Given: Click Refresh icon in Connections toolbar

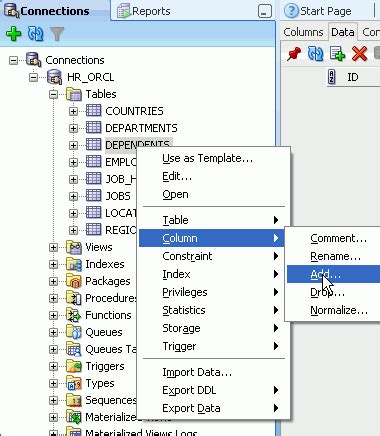Looking at the screenshot, I should point(35,34).
